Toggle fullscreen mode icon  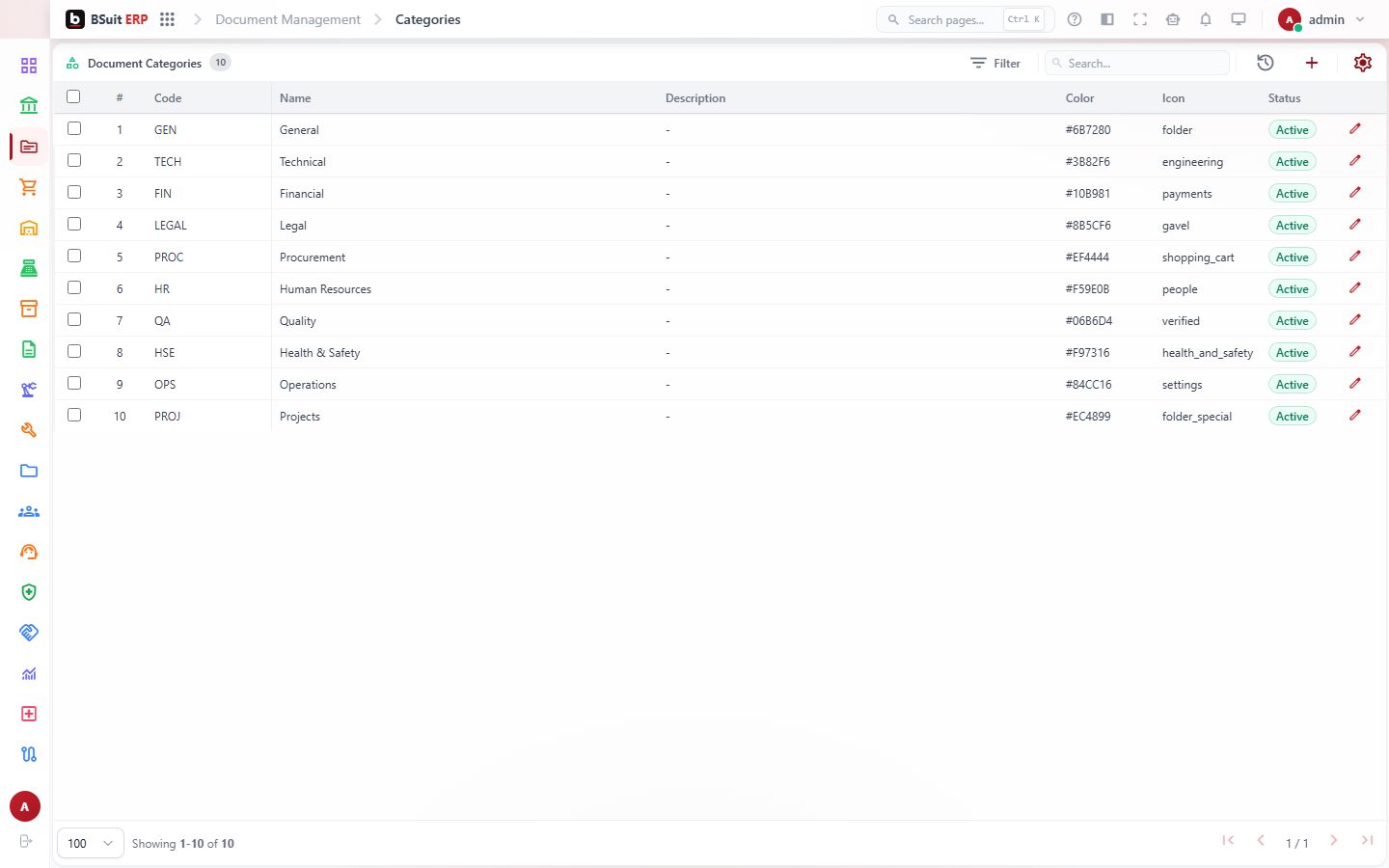pyautogui.click(x=1140, y=19)
